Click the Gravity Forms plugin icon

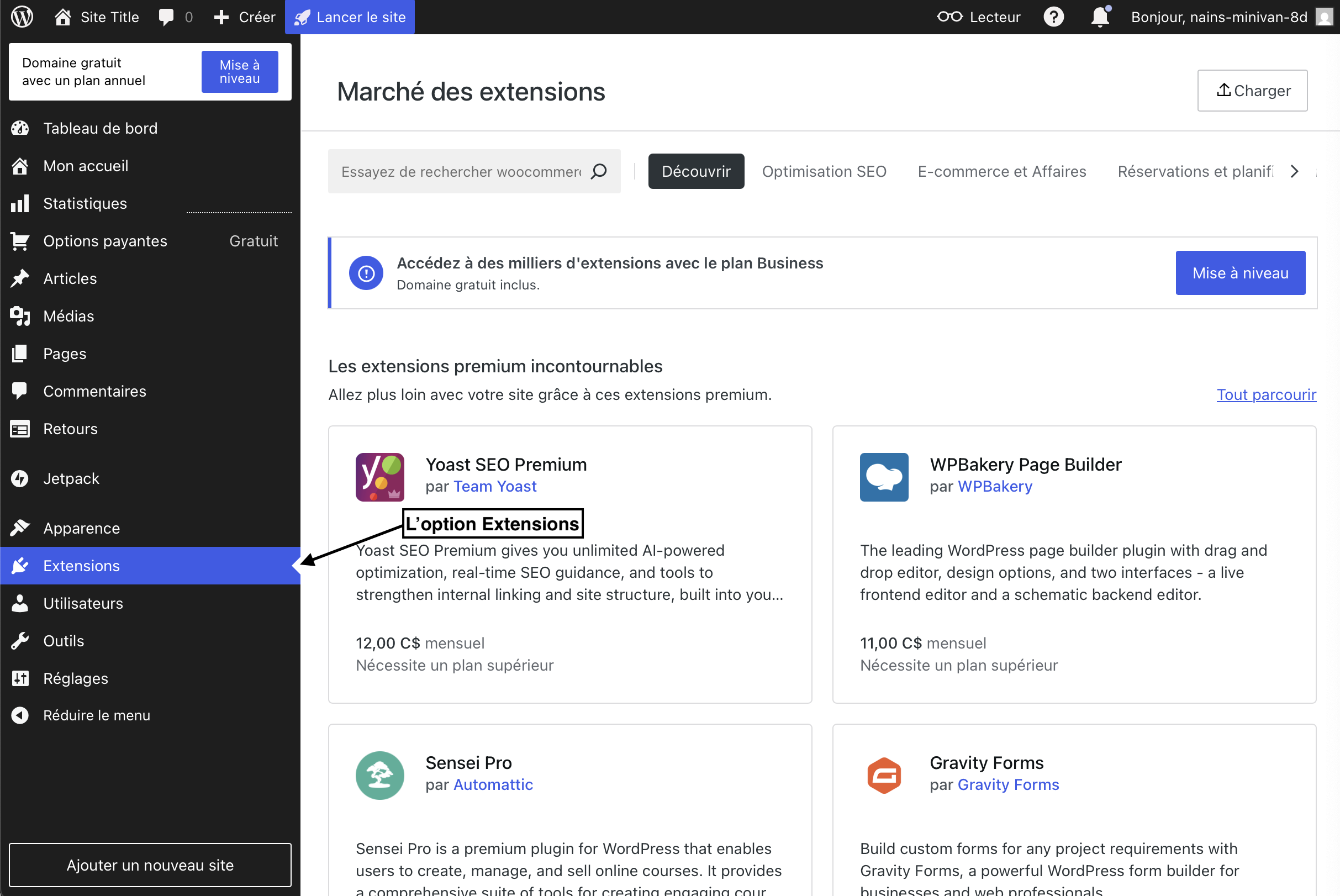(x=883, y=775)
